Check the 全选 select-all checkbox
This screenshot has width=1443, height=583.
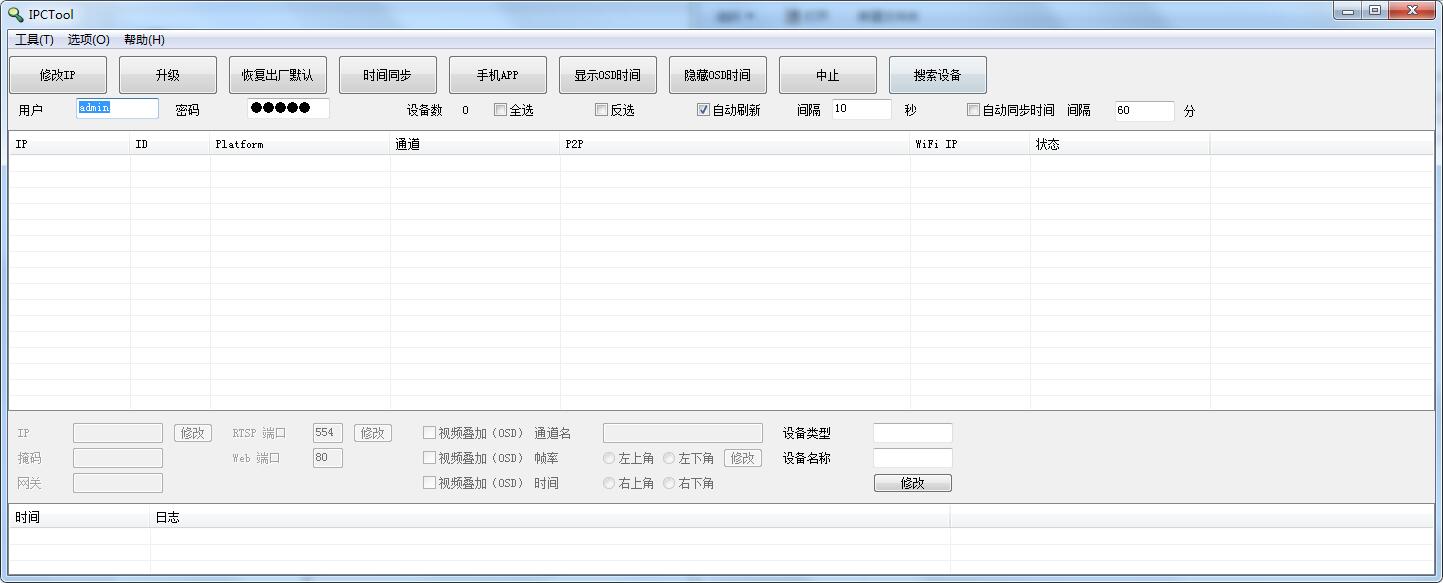click(500, 110)
